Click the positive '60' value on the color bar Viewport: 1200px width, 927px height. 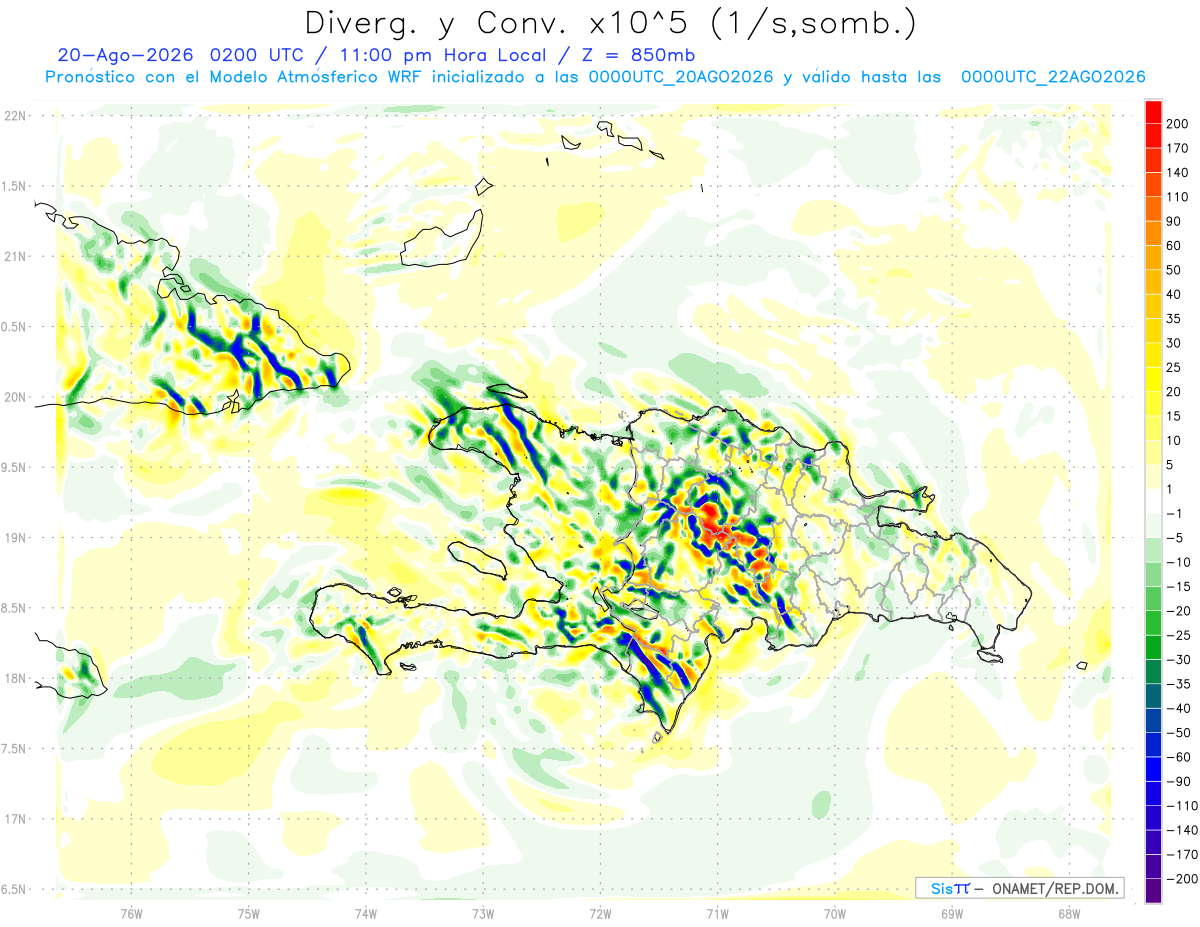(x=1174, y=245)
